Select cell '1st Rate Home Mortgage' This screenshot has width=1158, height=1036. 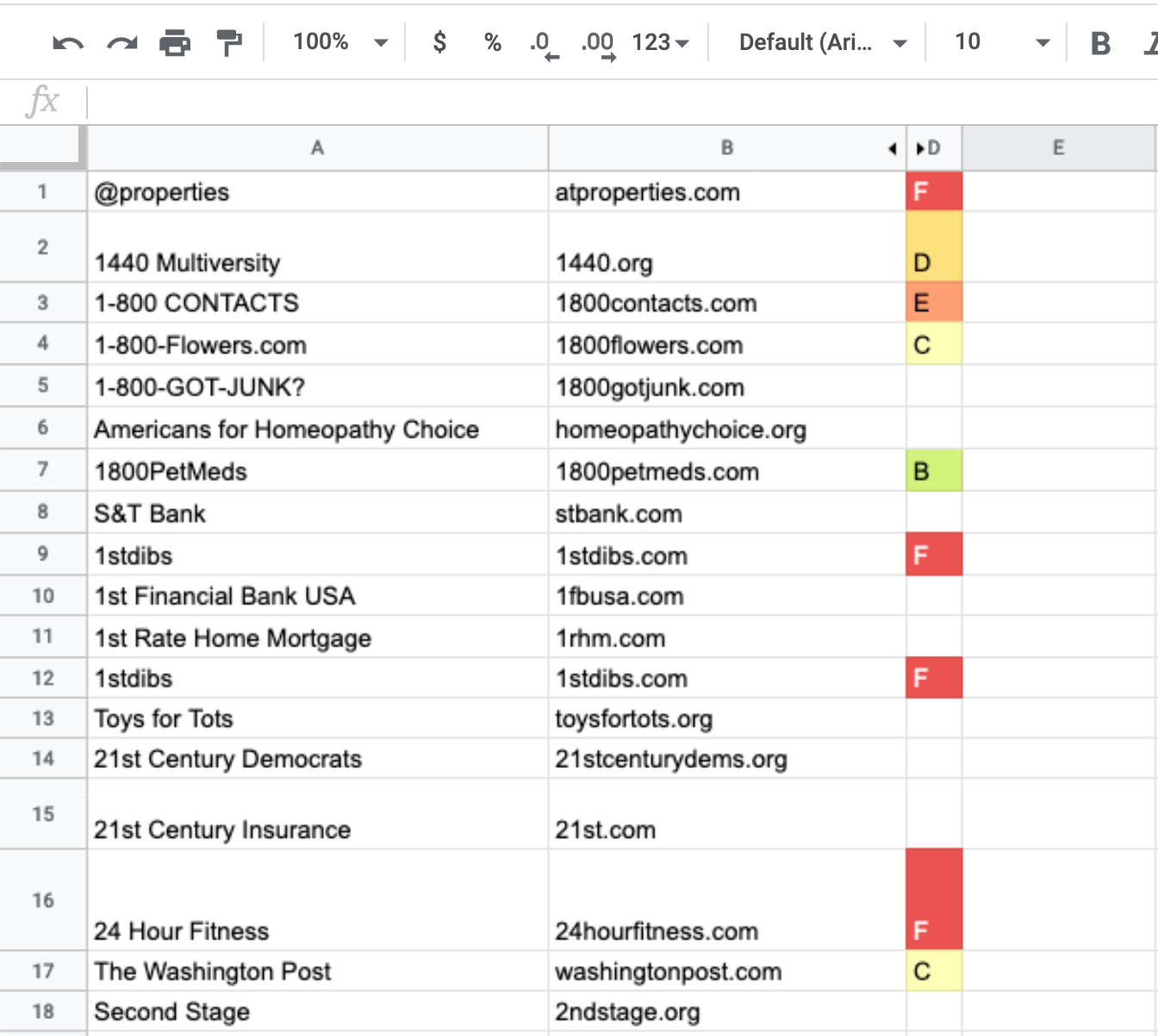(x=318, y=637)
